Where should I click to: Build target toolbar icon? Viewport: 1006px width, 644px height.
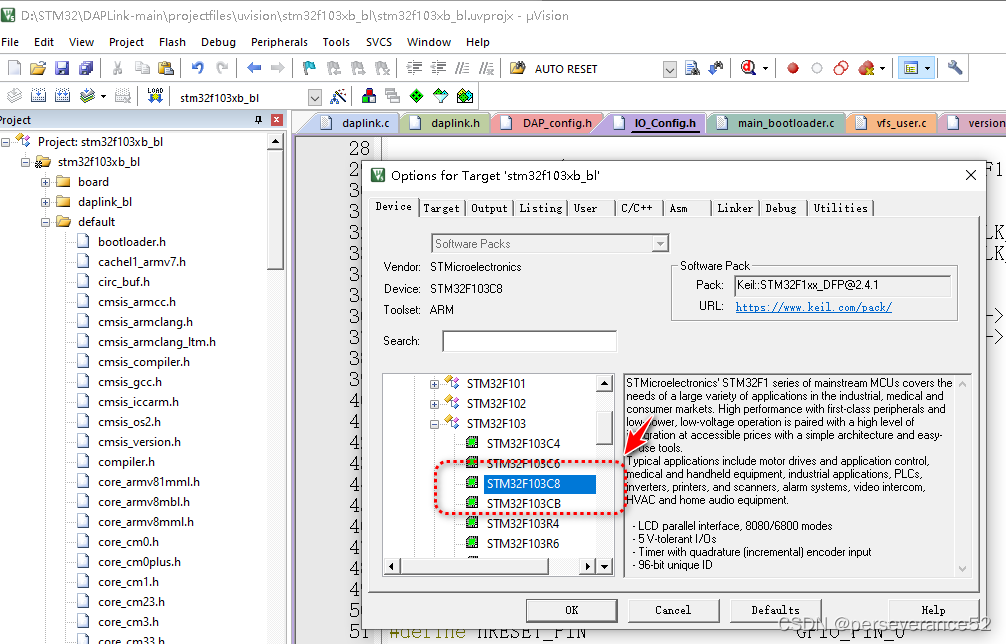[x=38, y=96]
